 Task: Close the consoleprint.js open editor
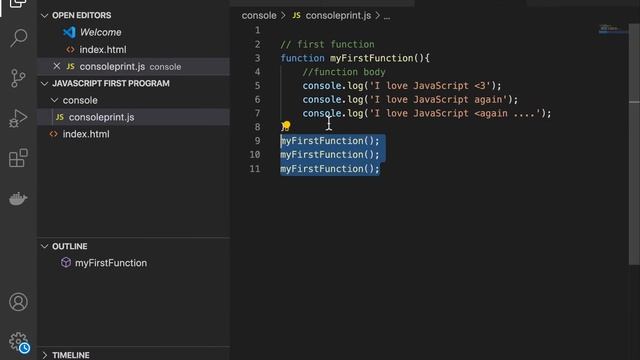[57, 66]
